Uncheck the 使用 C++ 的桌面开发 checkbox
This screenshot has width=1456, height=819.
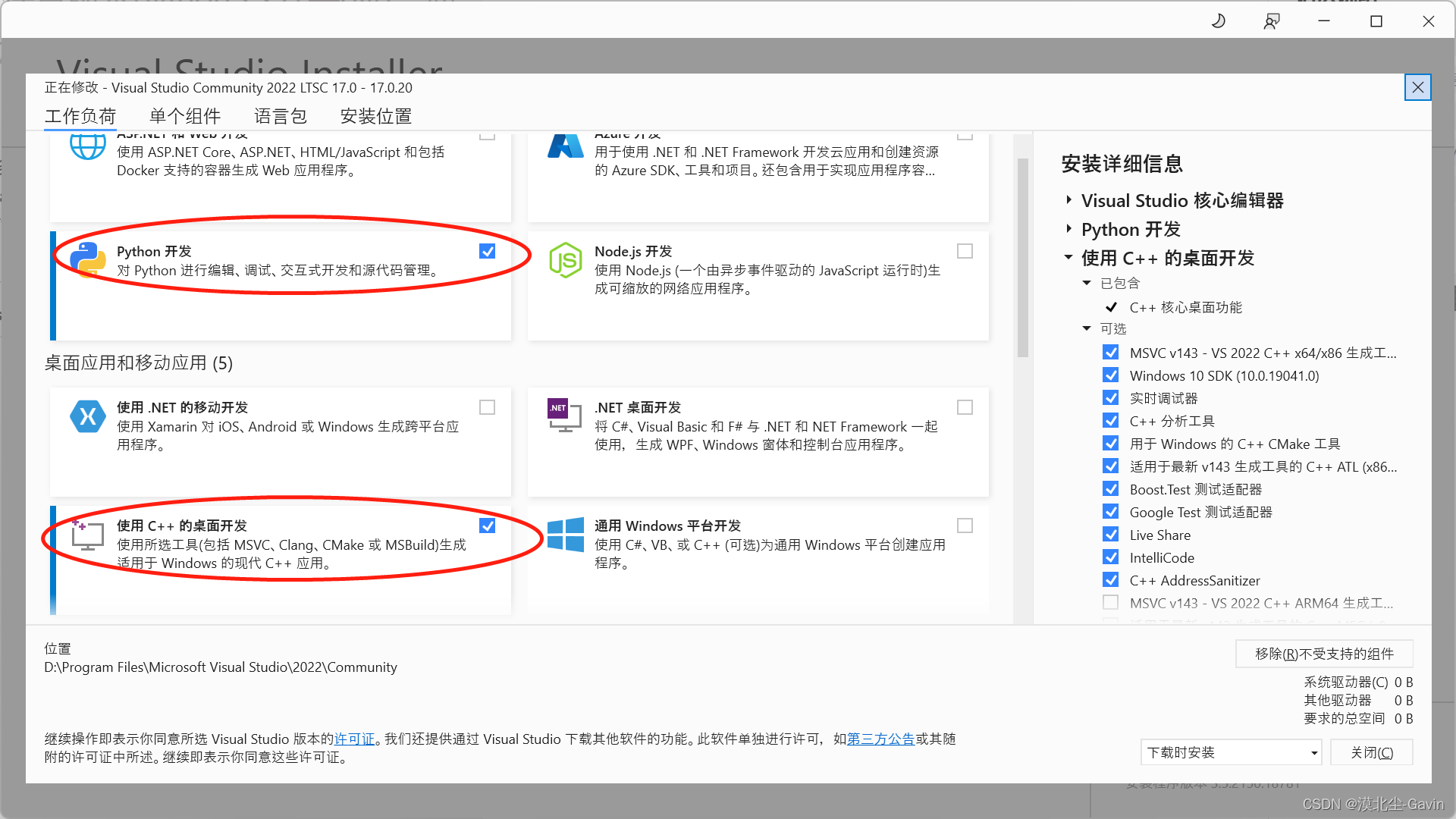[488, 526]
